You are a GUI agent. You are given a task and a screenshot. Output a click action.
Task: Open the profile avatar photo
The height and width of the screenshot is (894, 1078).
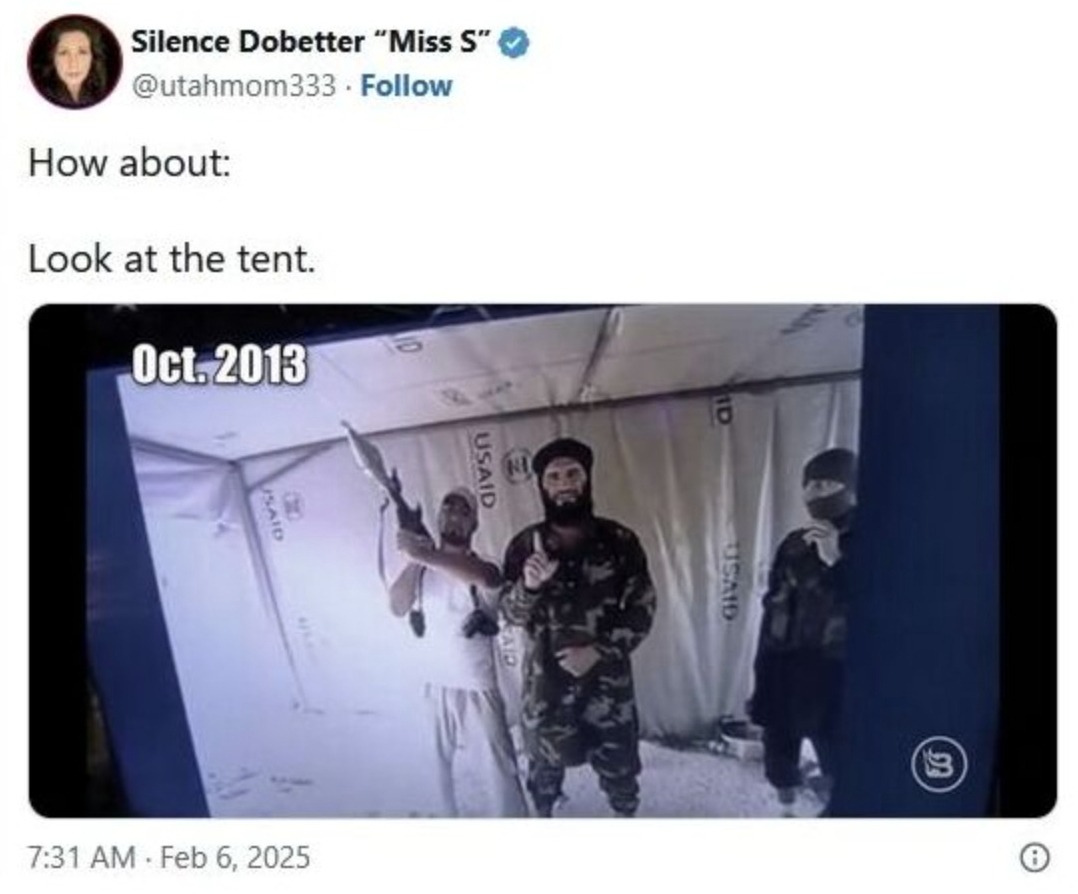75,62
